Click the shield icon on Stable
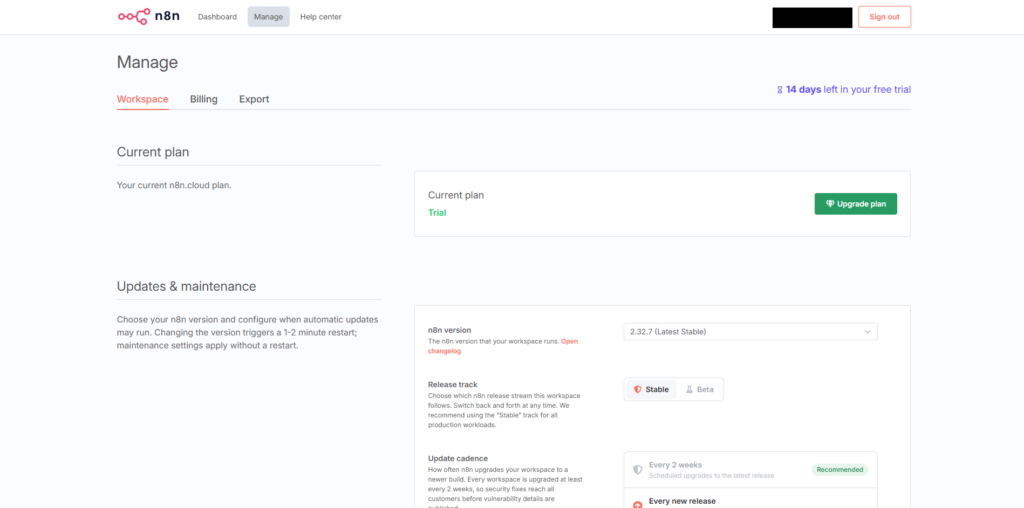This screenshot has height=508, width=1024. pos(638,389)
